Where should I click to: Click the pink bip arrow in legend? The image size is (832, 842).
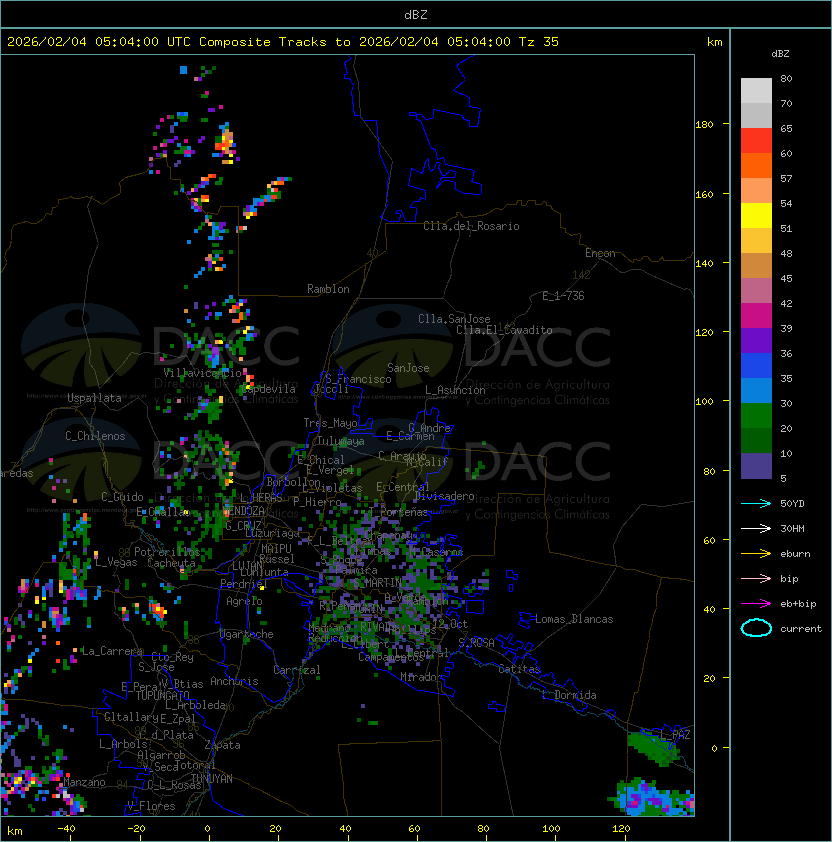click(x=756, y=578)
